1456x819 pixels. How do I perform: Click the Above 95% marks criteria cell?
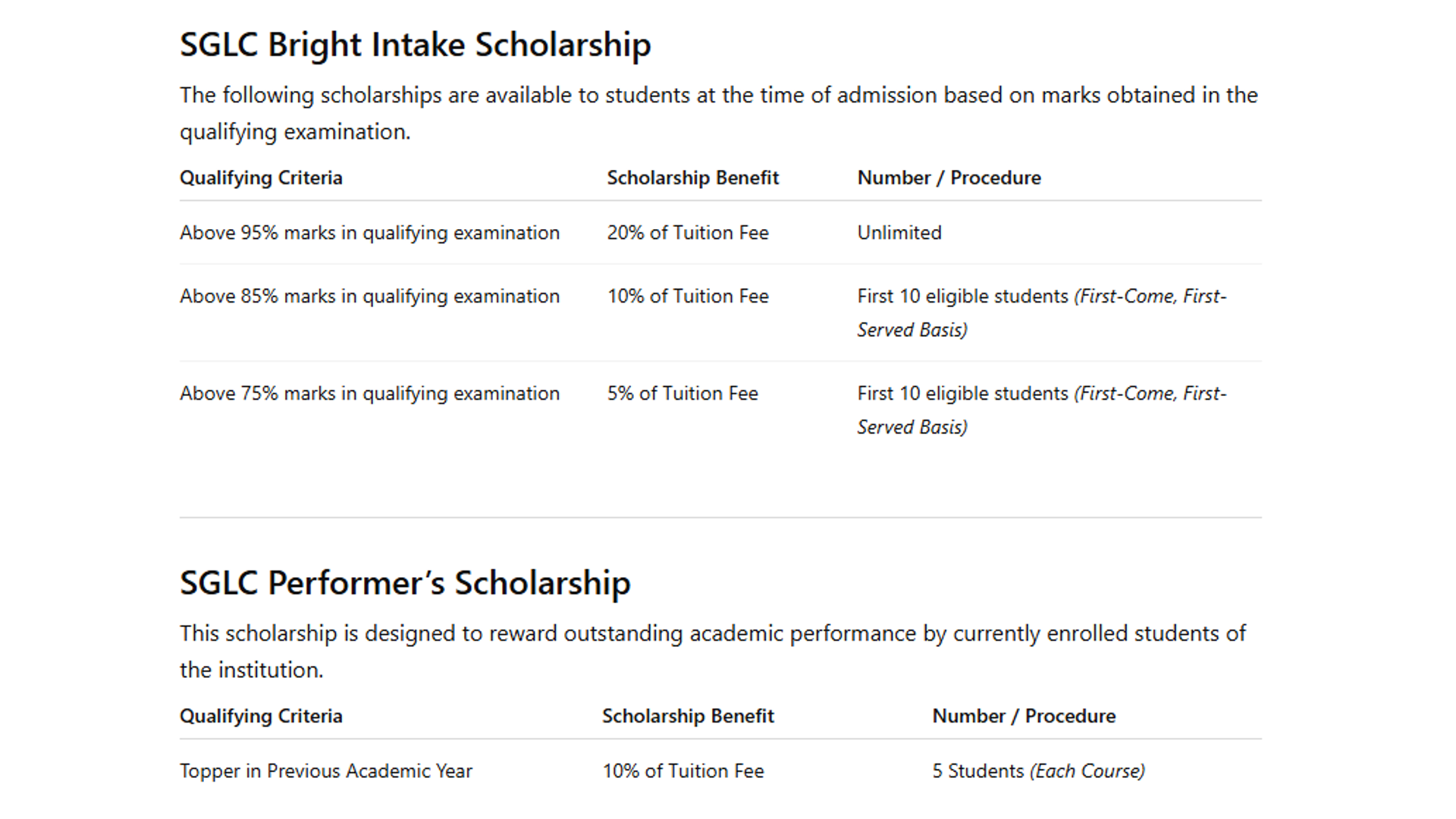click(369, 233)
